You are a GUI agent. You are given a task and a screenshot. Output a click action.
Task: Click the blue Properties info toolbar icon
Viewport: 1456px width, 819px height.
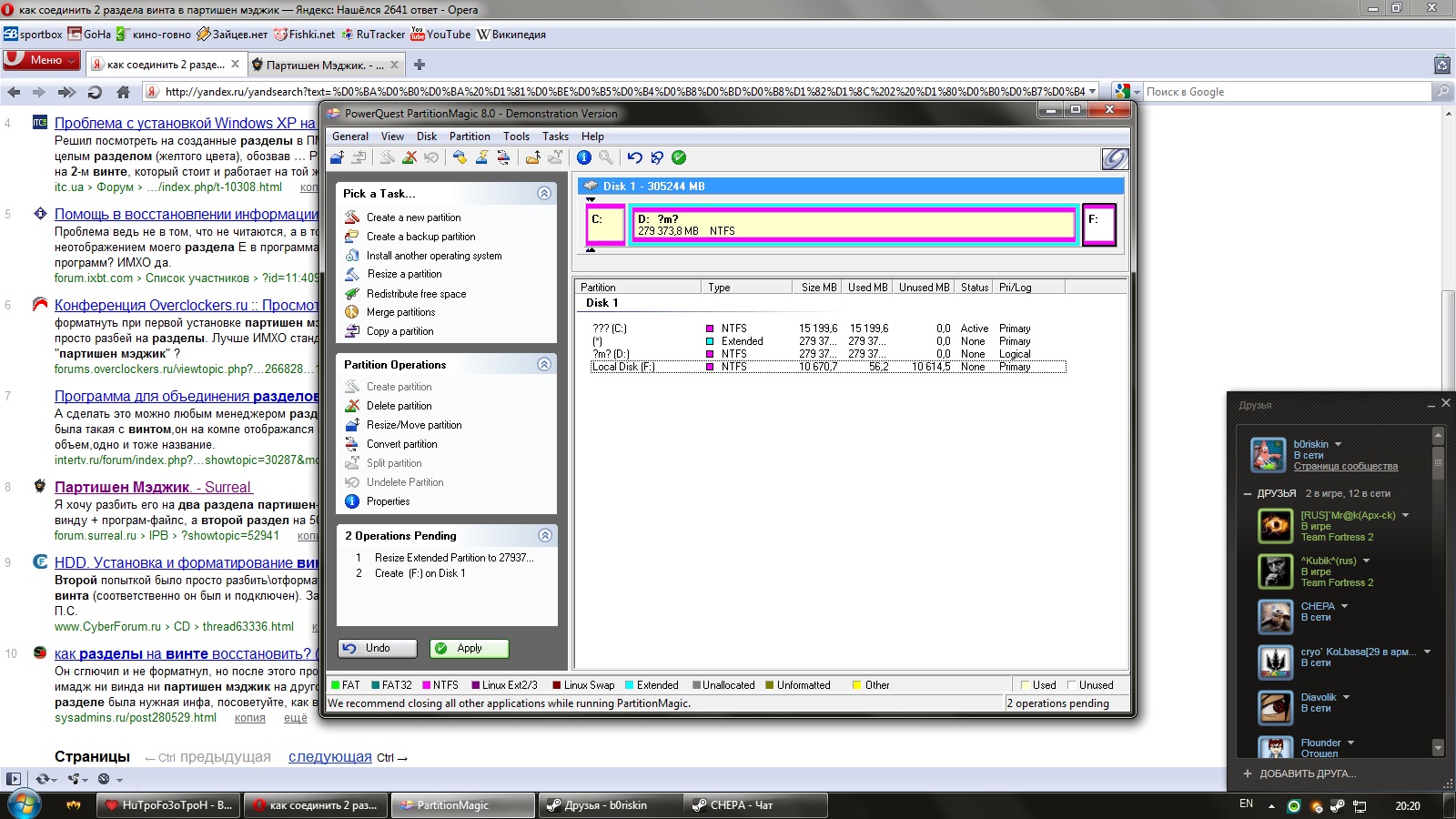[x=584, y=157]
